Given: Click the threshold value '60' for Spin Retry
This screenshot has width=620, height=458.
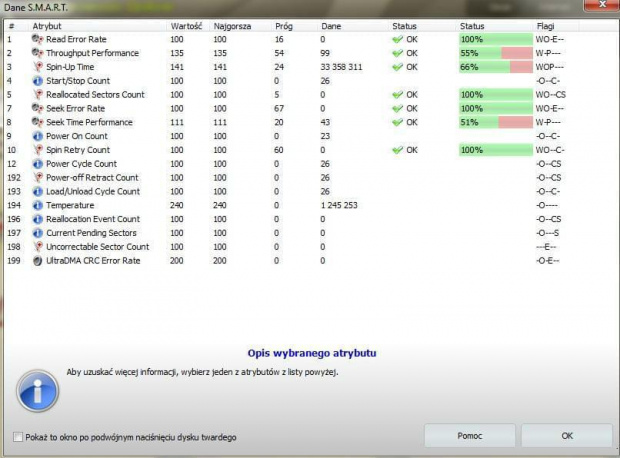Looking at the screenshot, I should pos(279,150).
